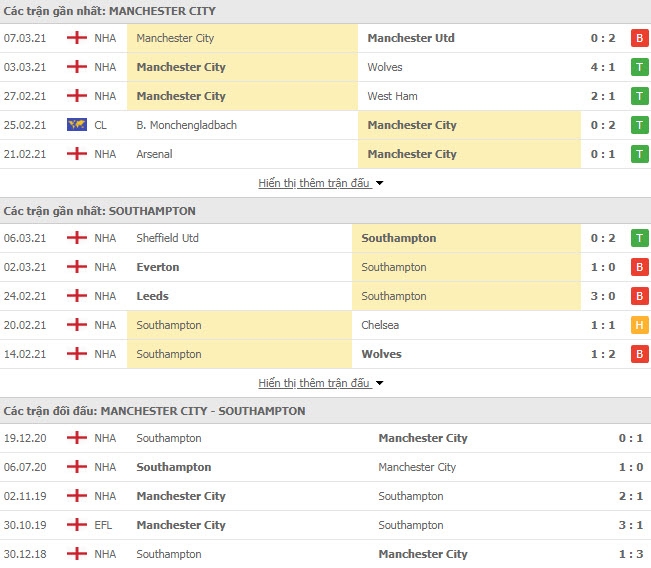Screen dimensions: 651x568
Task: Click the red B badge on Leeds 3:0 row
Action: tap(639, 296)
